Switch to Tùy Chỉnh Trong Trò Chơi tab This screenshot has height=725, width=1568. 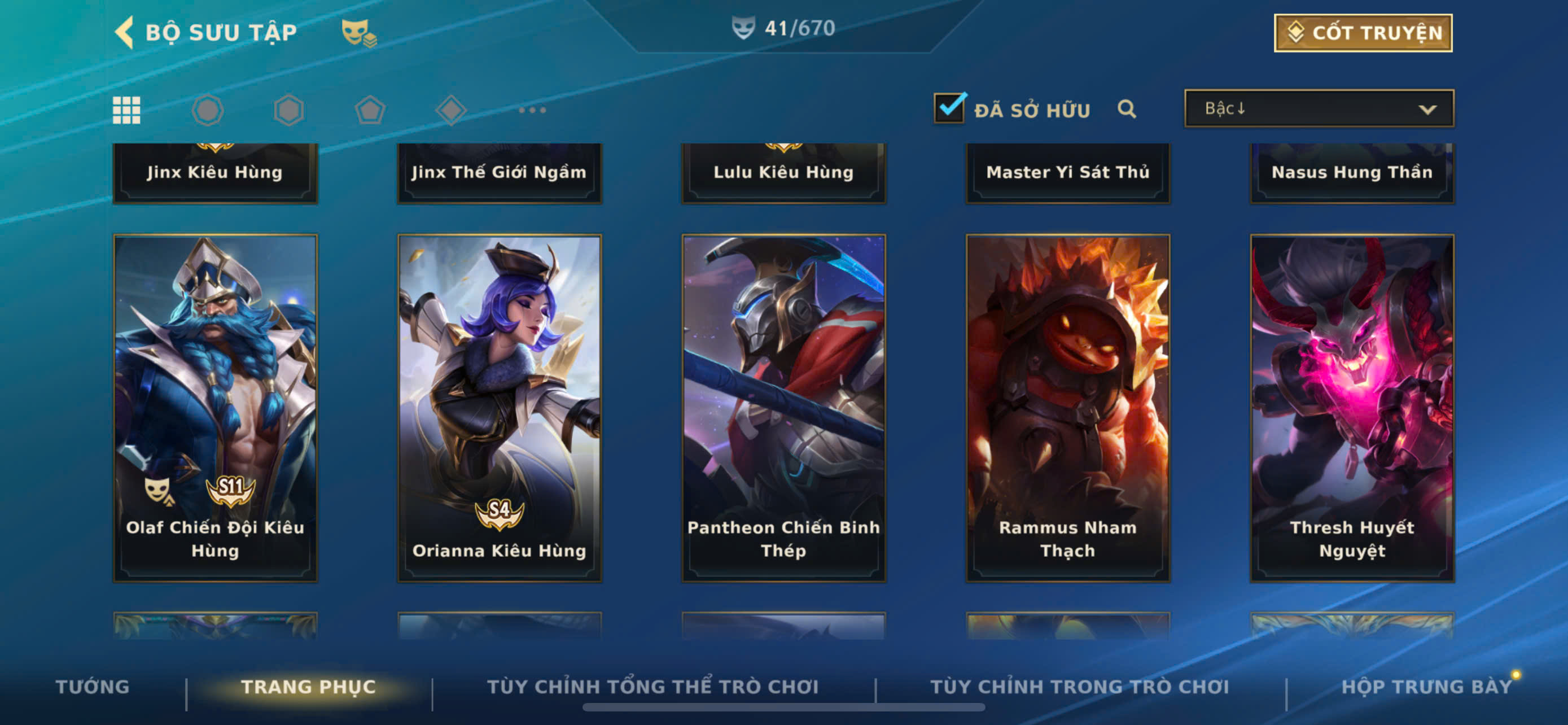[1080, 687]
